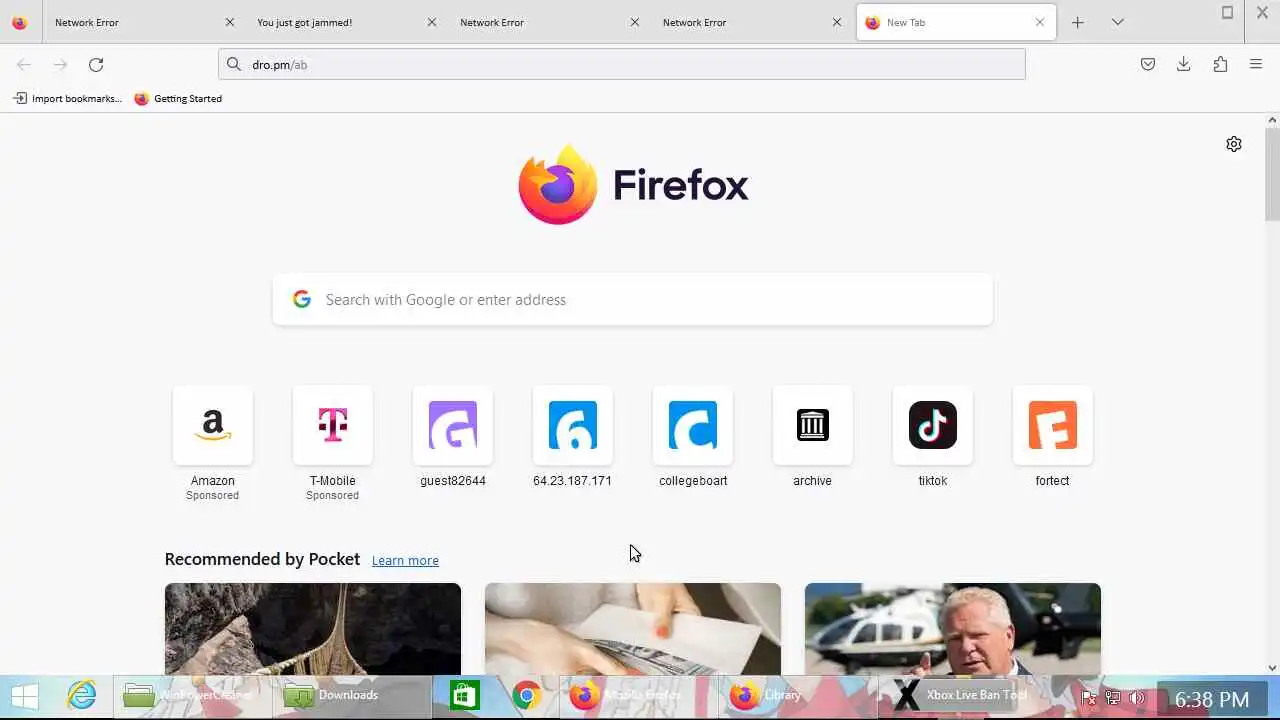
Task: Switch to Firefox Library taskbar window
Action: point(798,696)
